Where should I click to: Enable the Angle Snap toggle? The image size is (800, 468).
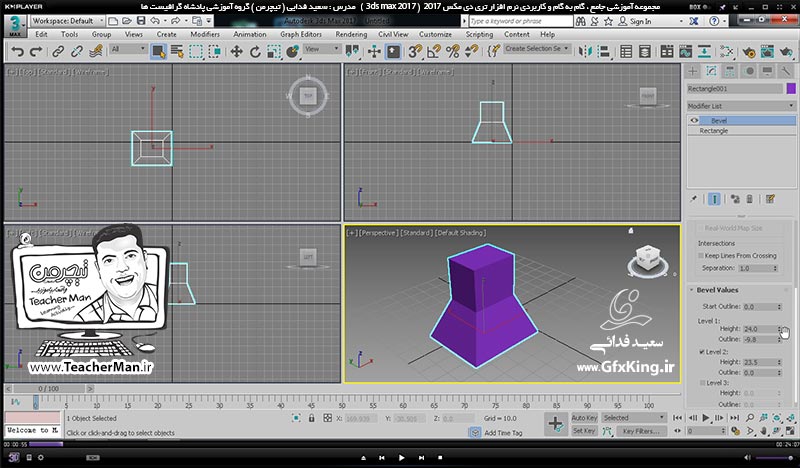coord(434,52)
